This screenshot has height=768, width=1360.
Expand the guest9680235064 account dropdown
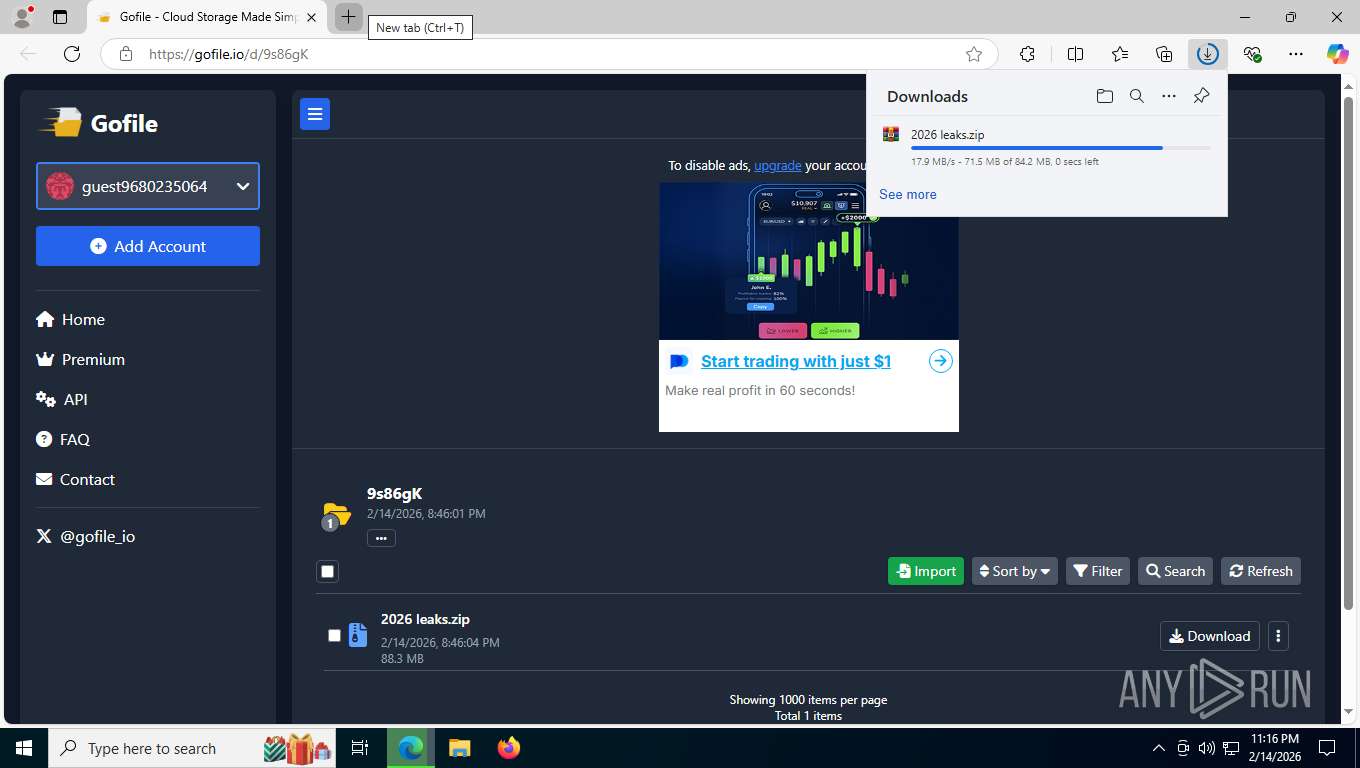click(148, 186)
